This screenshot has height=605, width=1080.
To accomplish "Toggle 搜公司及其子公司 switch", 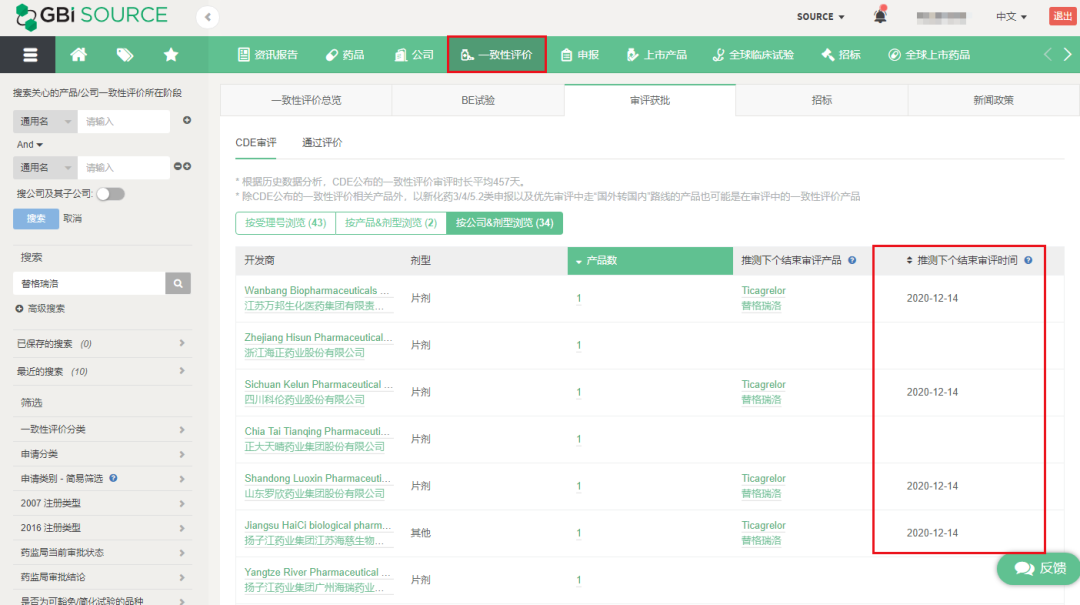I will (x=110, y=194).
